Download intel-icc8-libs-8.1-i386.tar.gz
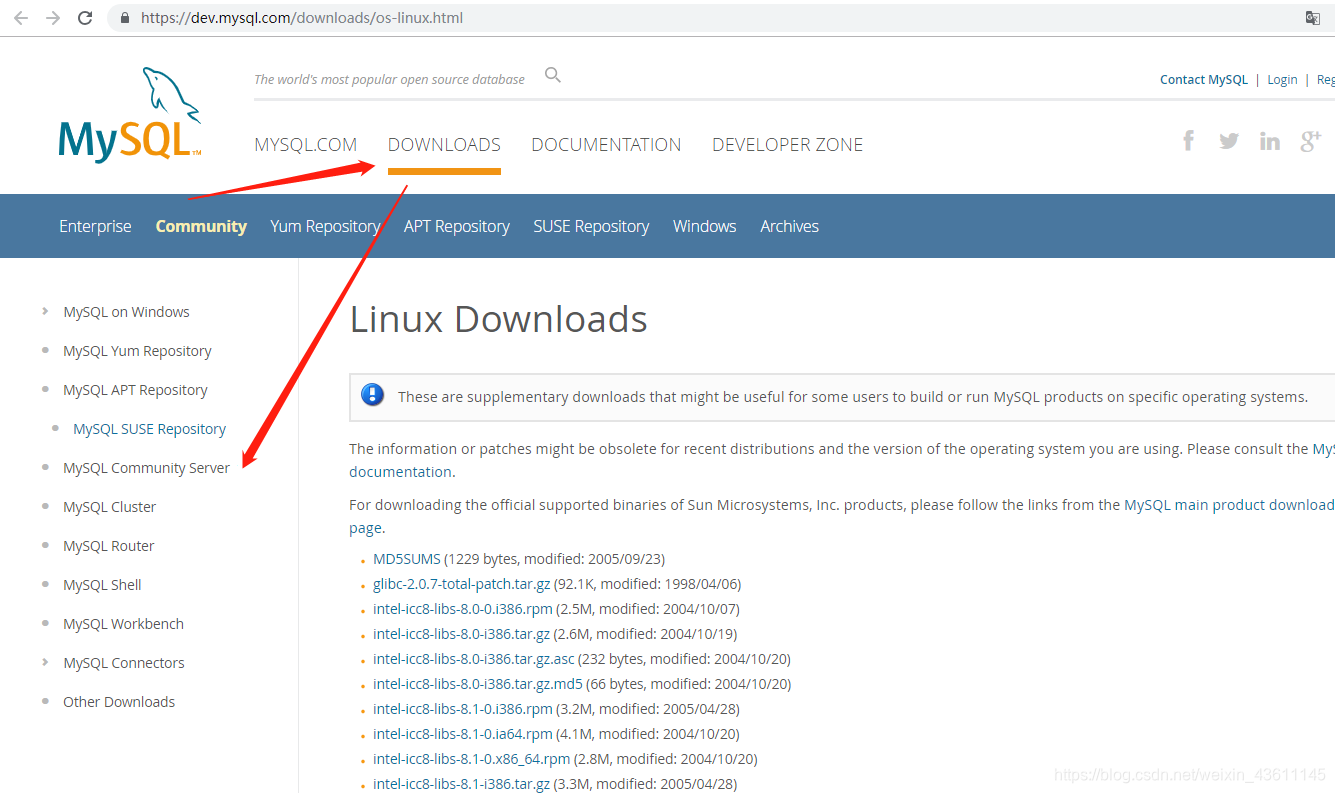 [461, 784]
